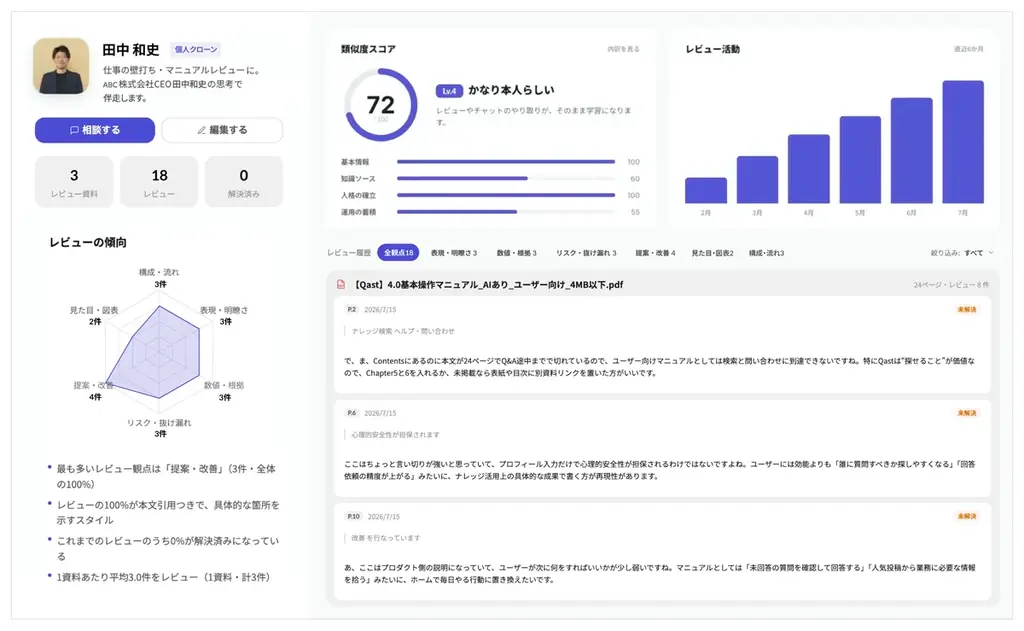
Task: Click the 基本情報 progress bar
Action: coord(506,162)
